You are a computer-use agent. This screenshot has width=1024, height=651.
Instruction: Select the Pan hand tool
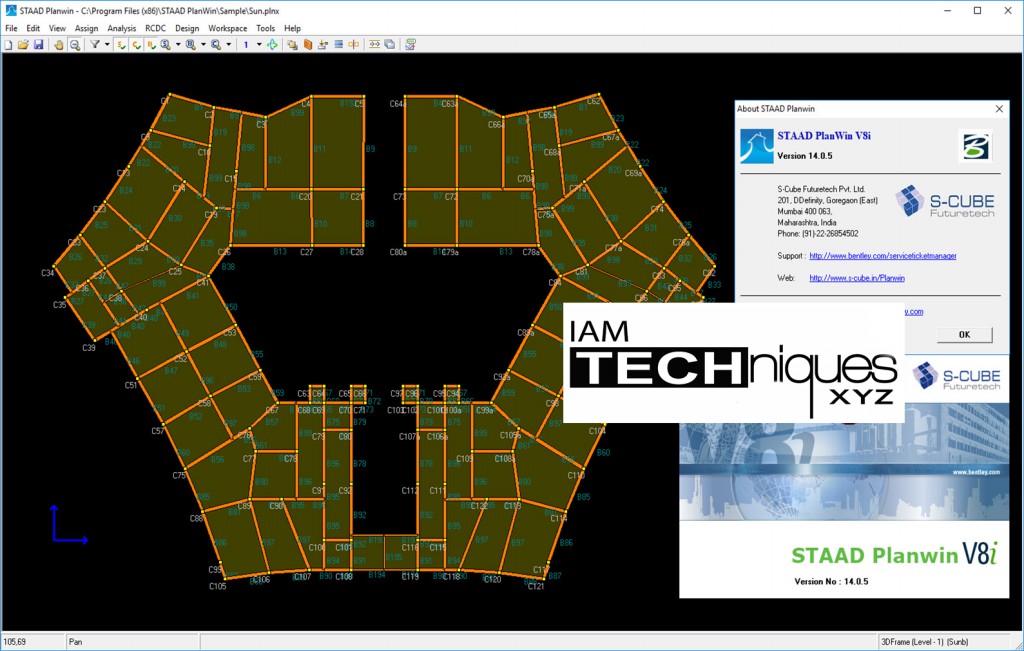pyautogui.click(x=59, y=44)
